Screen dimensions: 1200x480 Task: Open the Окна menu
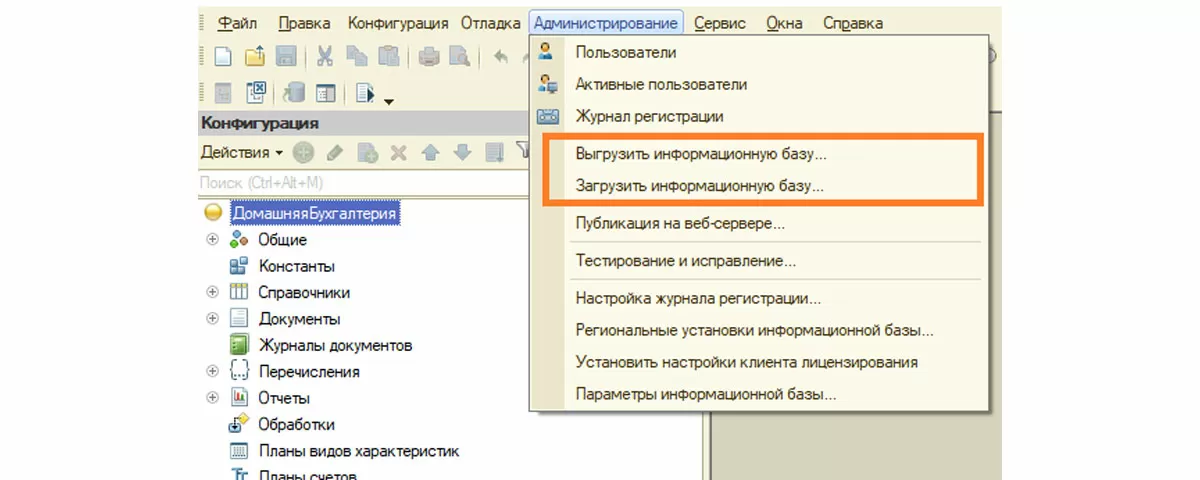click(785, 23)
